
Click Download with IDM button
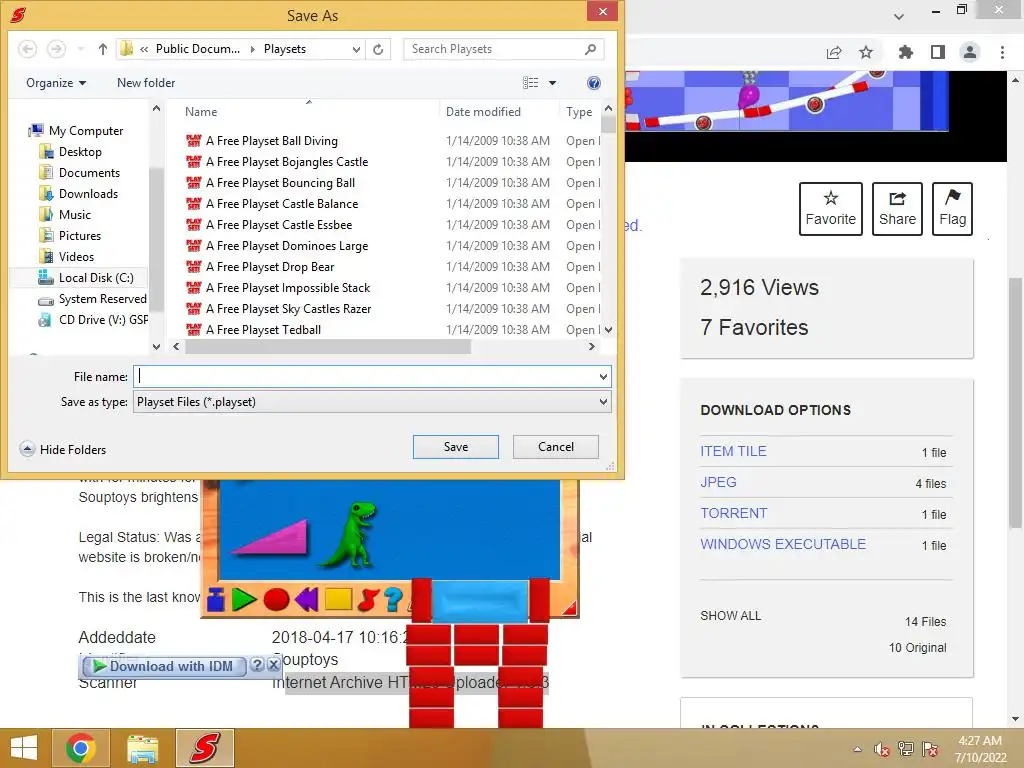coord(164,666)
